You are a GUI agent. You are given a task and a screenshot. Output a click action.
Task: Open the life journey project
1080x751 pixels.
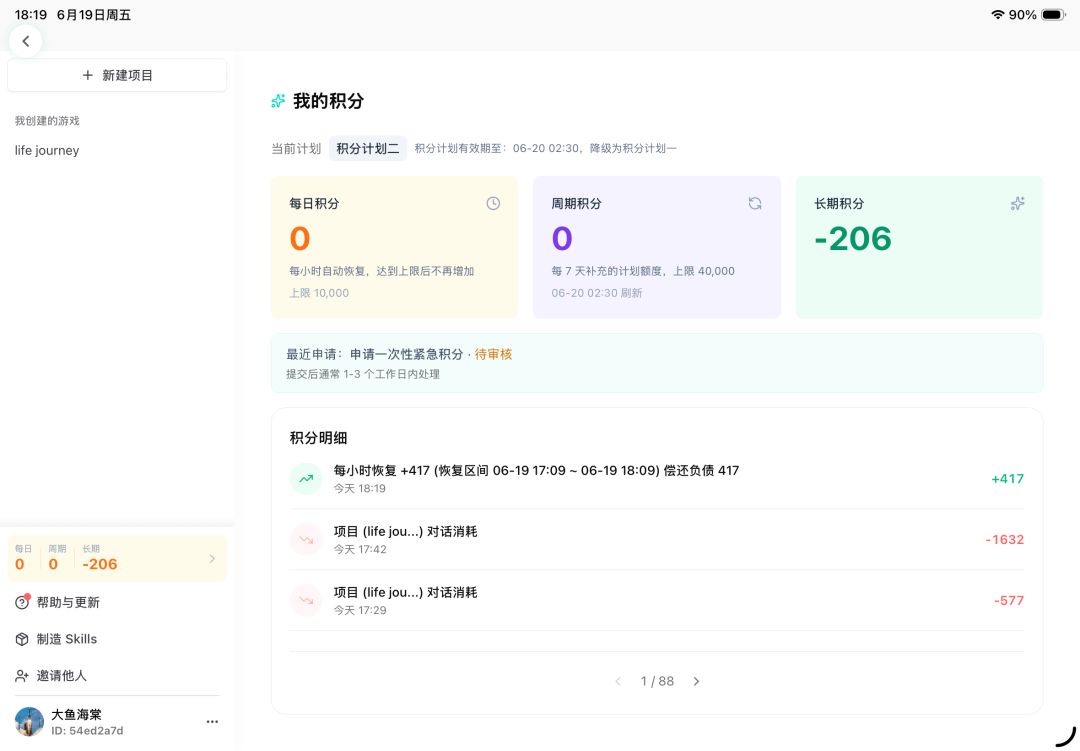(47, 150)
